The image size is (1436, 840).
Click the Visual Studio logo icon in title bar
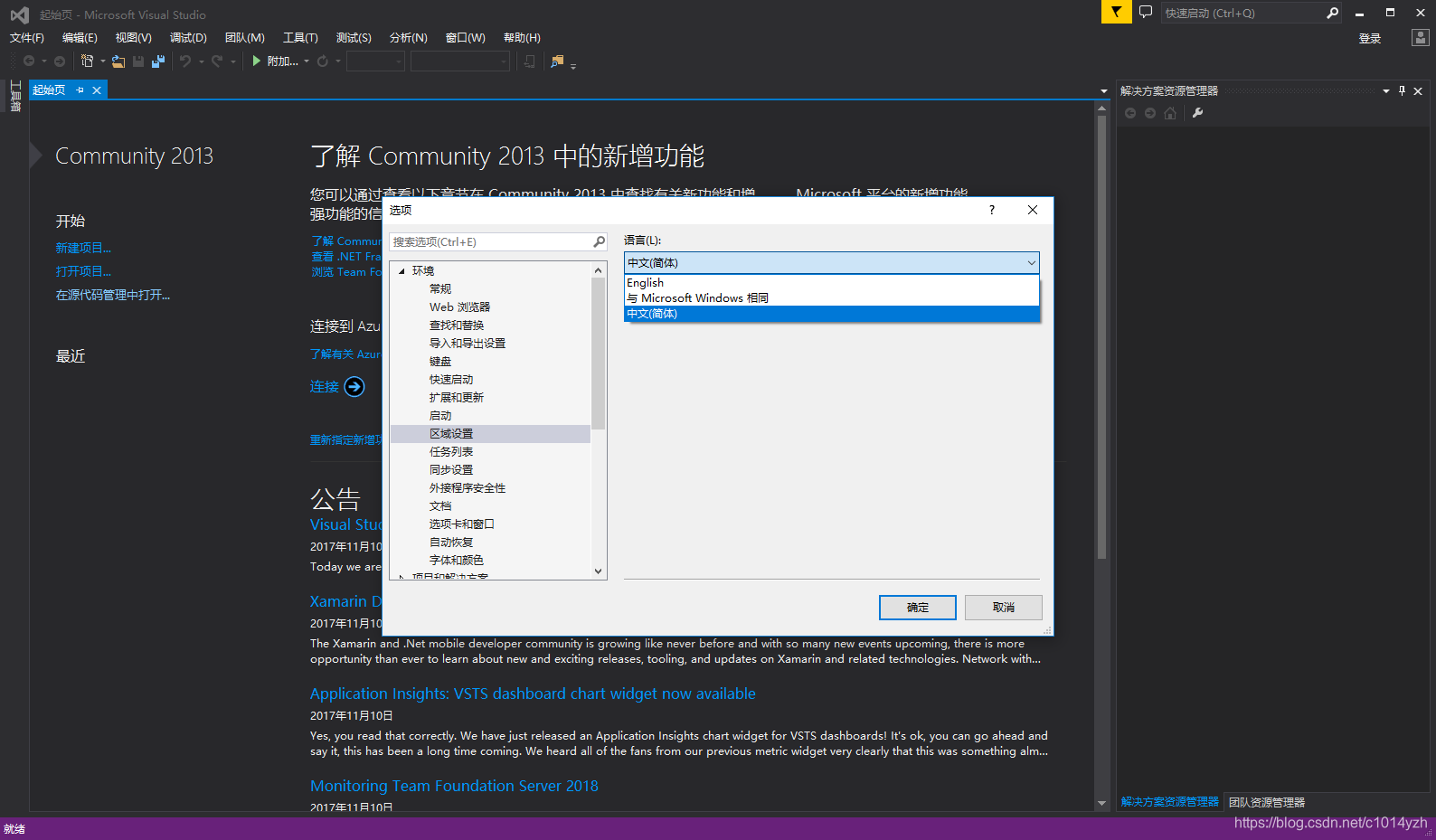coord(19,14)
